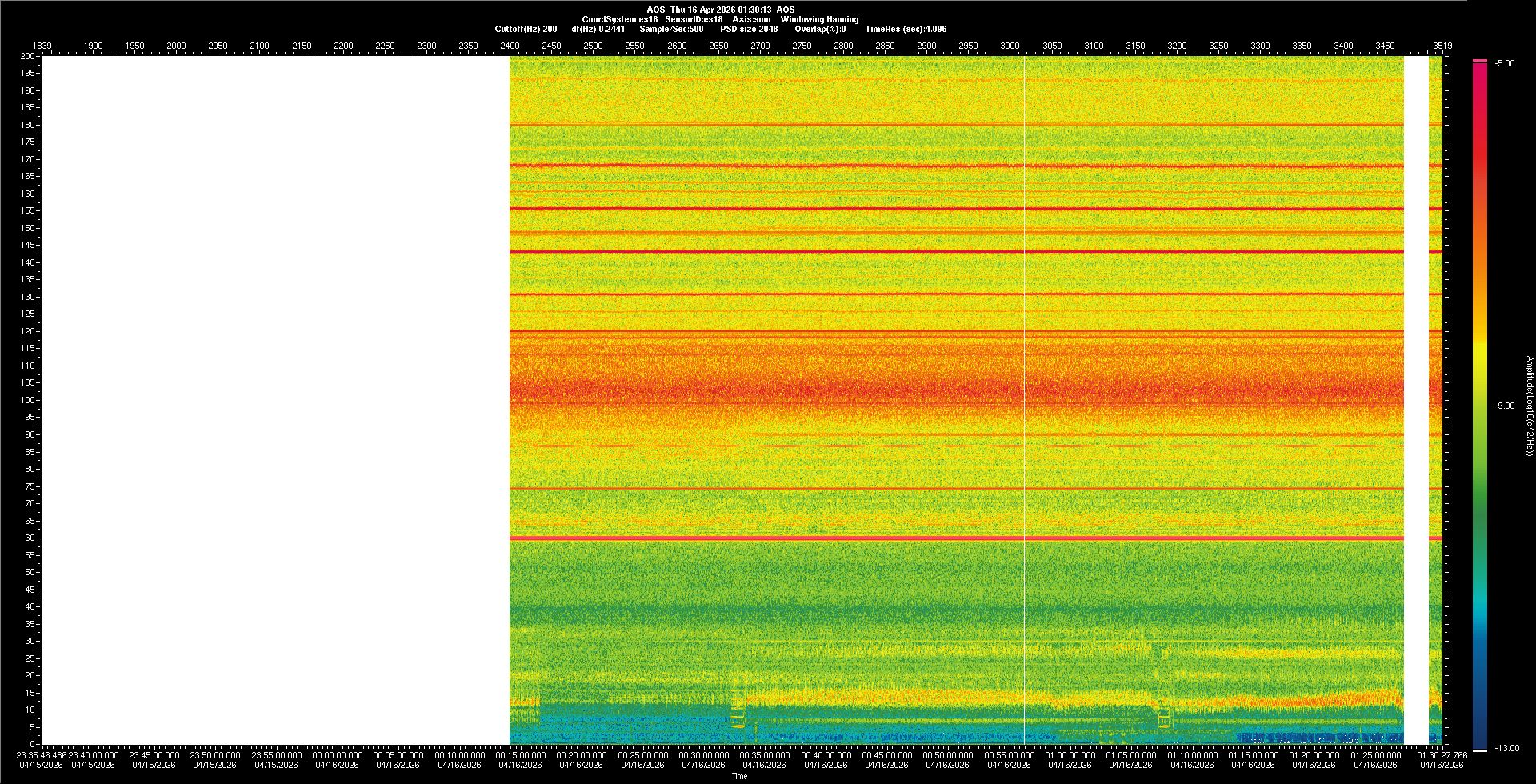1536x784 pixels.
Task: Click the 200 Hz tick on frequency axis
Action: tap(28, 56)
